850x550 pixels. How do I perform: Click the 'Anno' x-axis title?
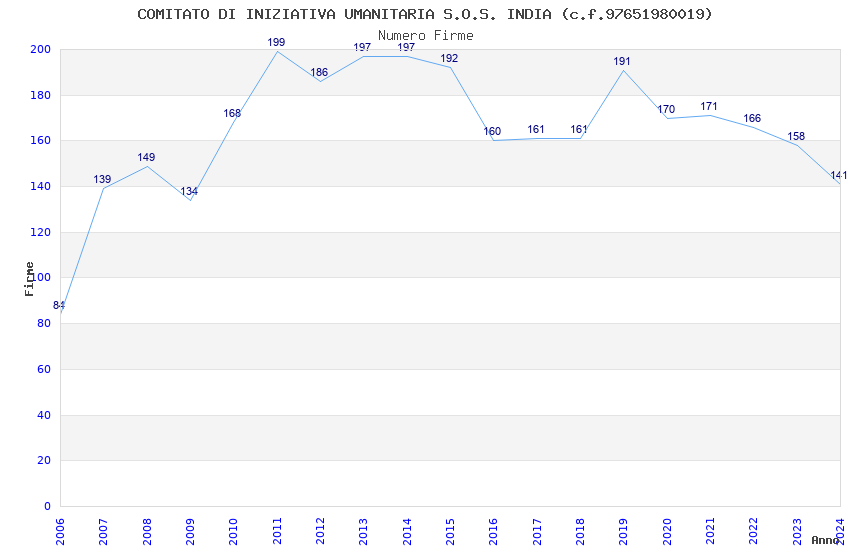coord(825,540)
